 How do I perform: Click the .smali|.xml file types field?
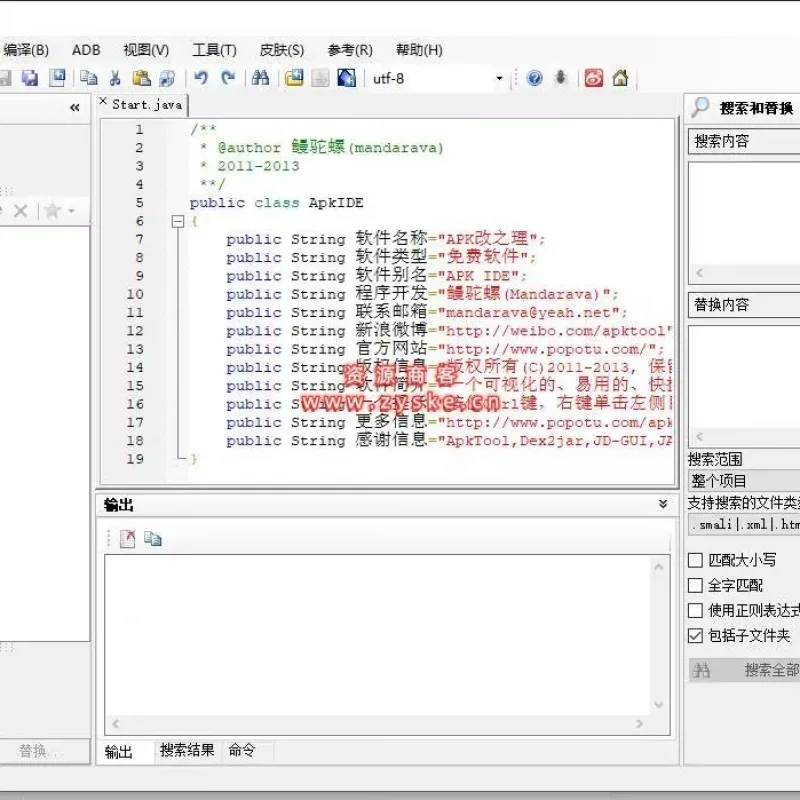(x=744, y=524)
